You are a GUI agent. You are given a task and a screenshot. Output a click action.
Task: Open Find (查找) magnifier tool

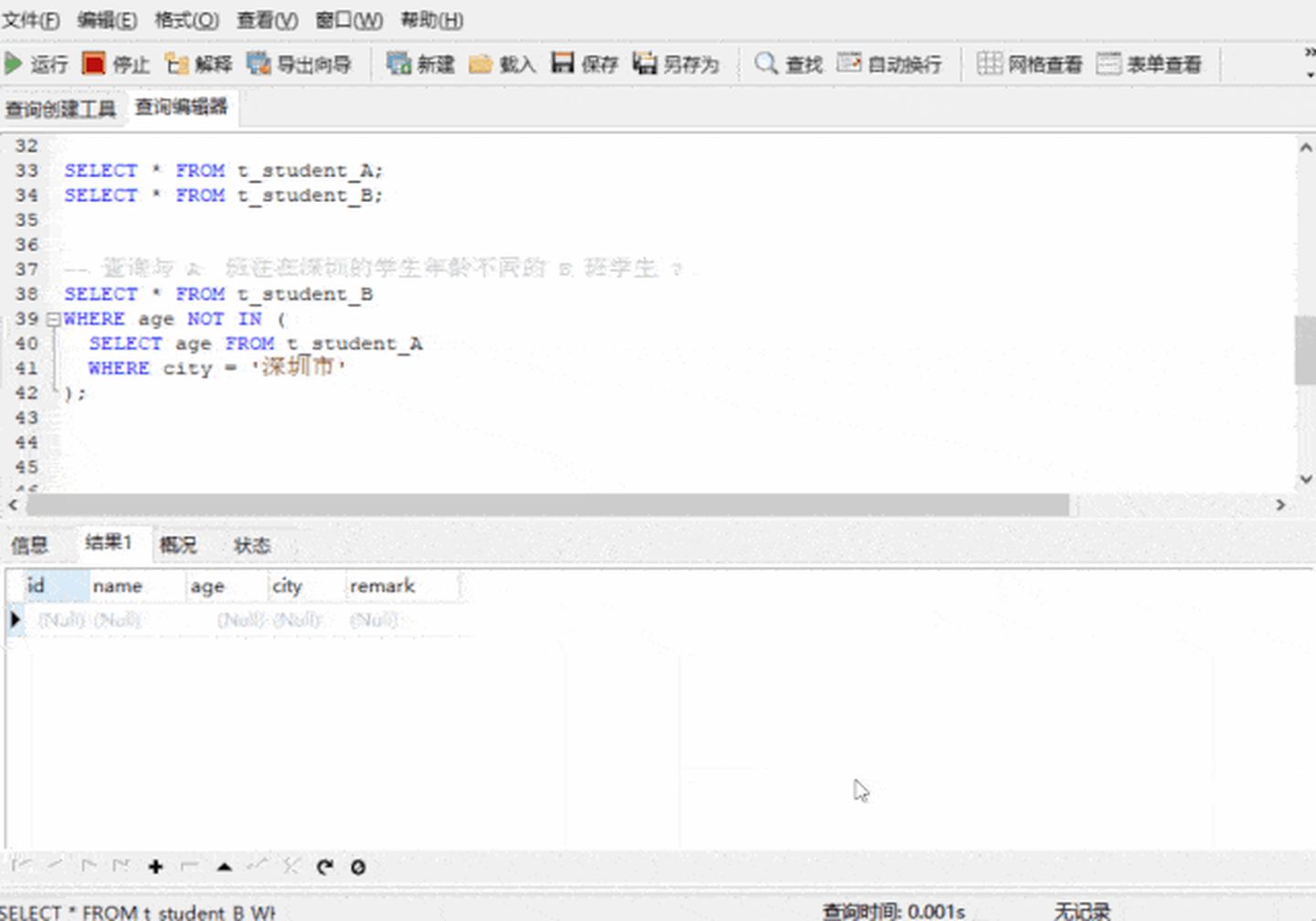click(x=766, y=63)
